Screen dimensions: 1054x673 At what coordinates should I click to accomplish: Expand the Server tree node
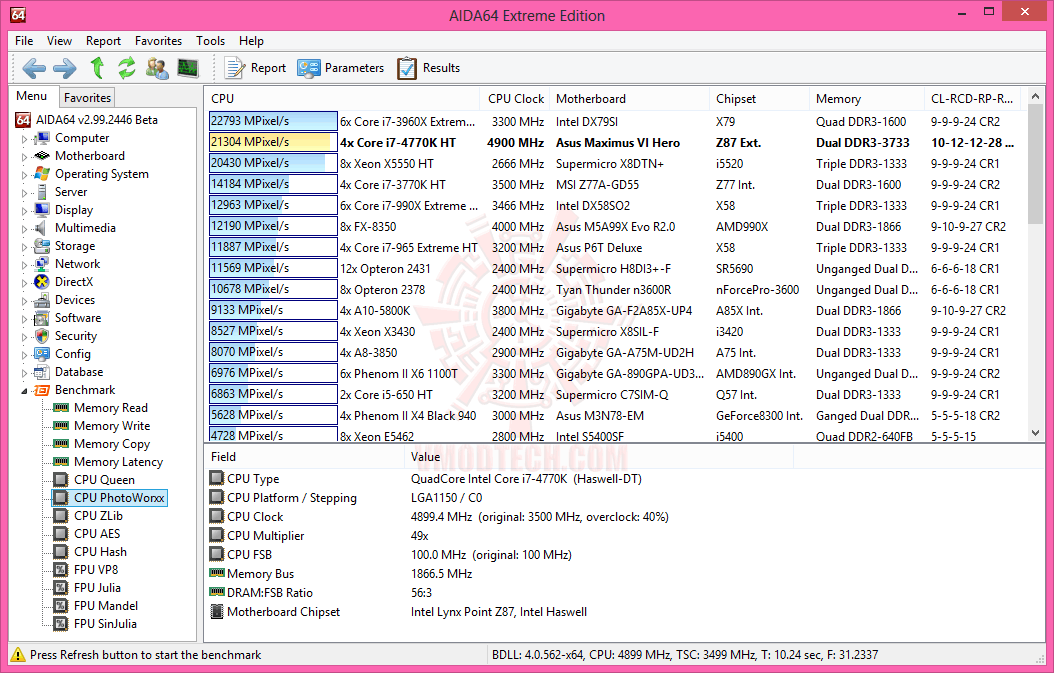[25, 192]
